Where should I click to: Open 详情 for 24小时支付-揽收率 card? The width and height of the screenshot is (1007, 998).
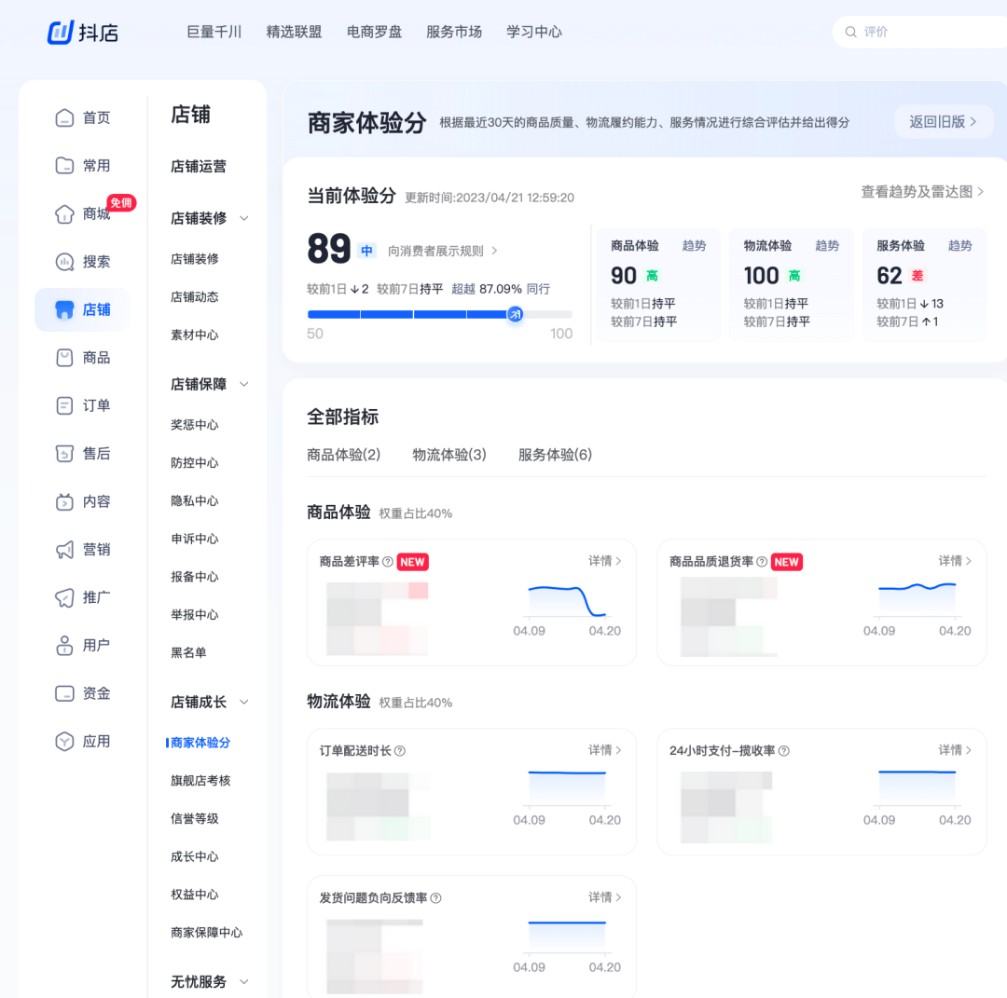[x=955, y=749]
